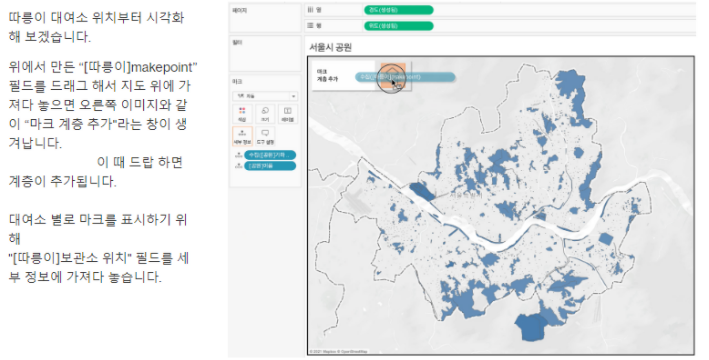Click detail icon beside 수집([공원]기하 pill

(x=238, y=155)
